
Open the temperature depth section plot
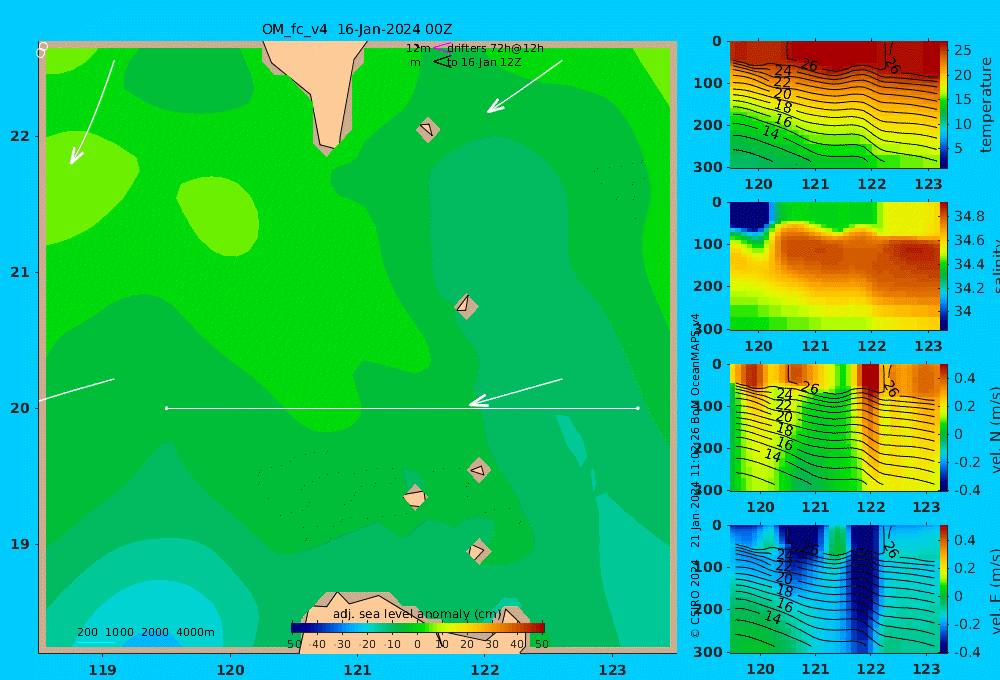[x=834, y=105]
